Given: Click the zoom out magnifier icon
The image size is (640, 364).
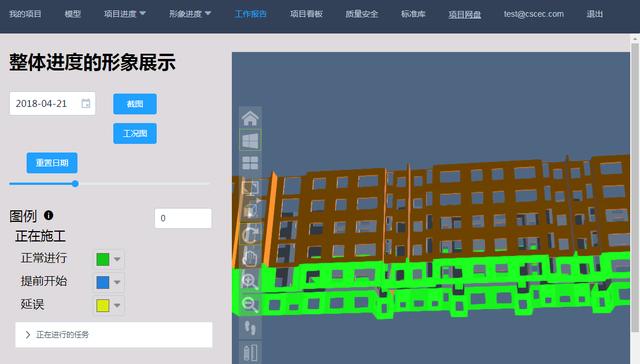Looking at the screenshot, I should point(250,304).
